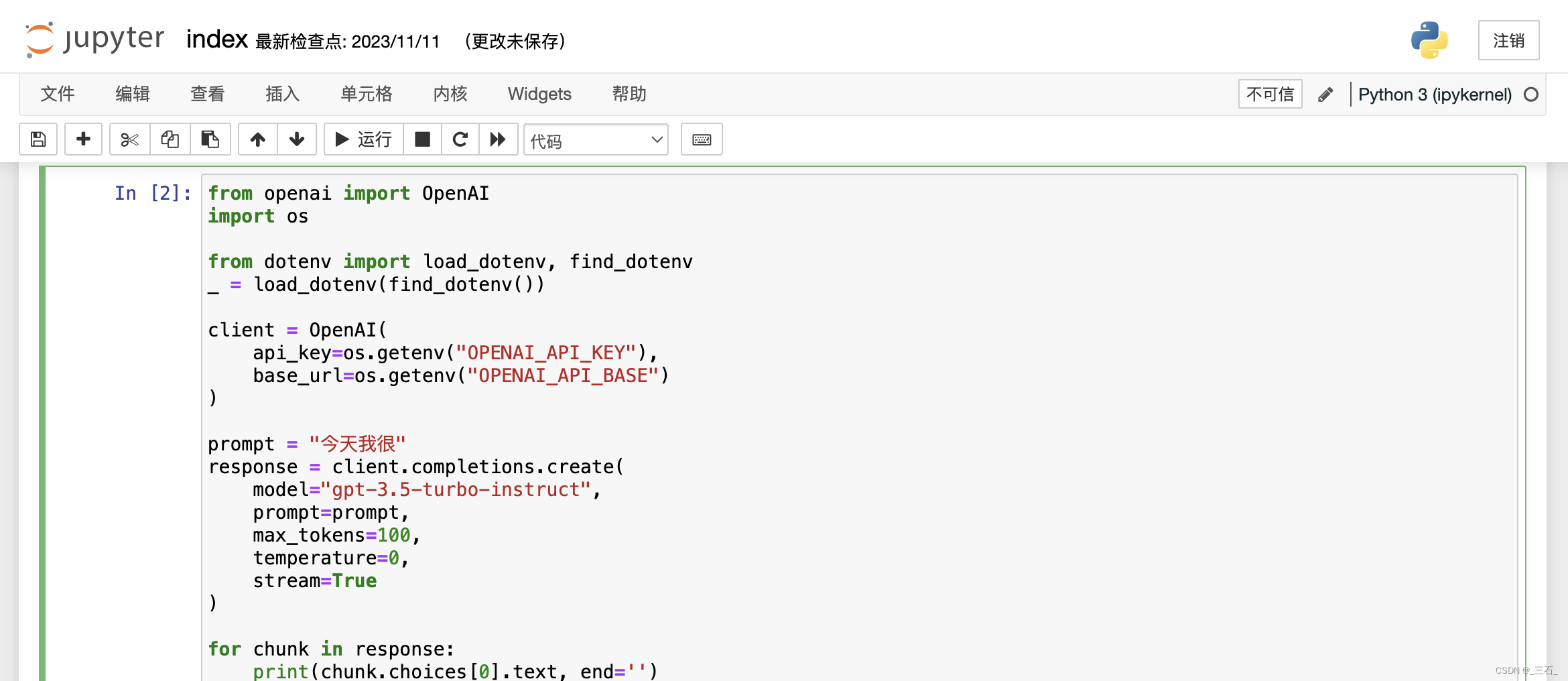Run the cell with the 运行 button
1568x681 pixels.
364,139
